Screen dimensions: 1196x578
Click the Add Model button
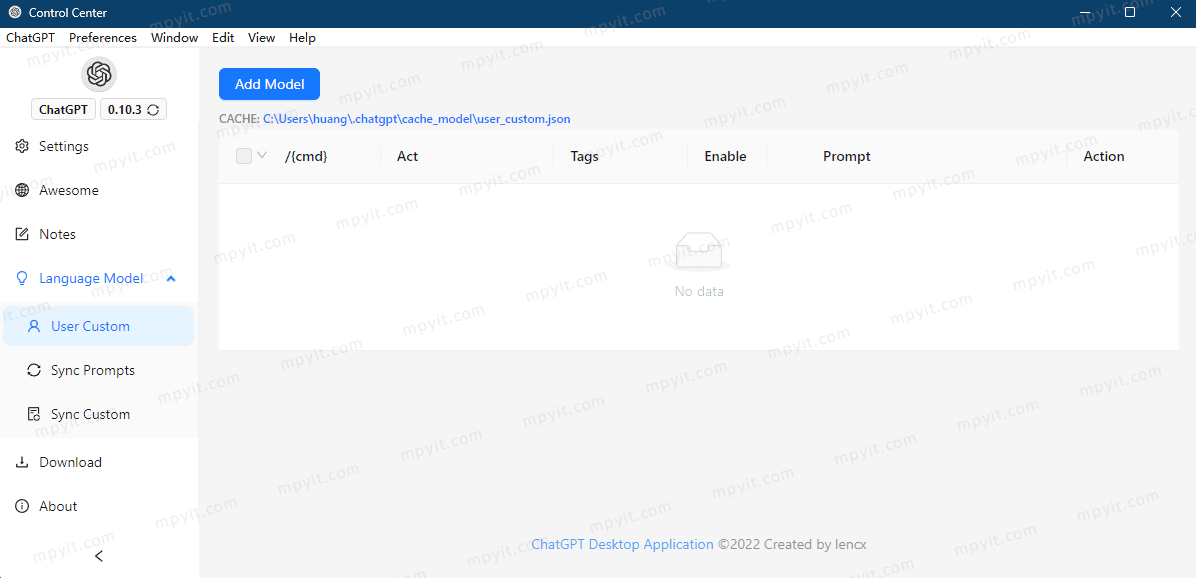tap(269, 84)
